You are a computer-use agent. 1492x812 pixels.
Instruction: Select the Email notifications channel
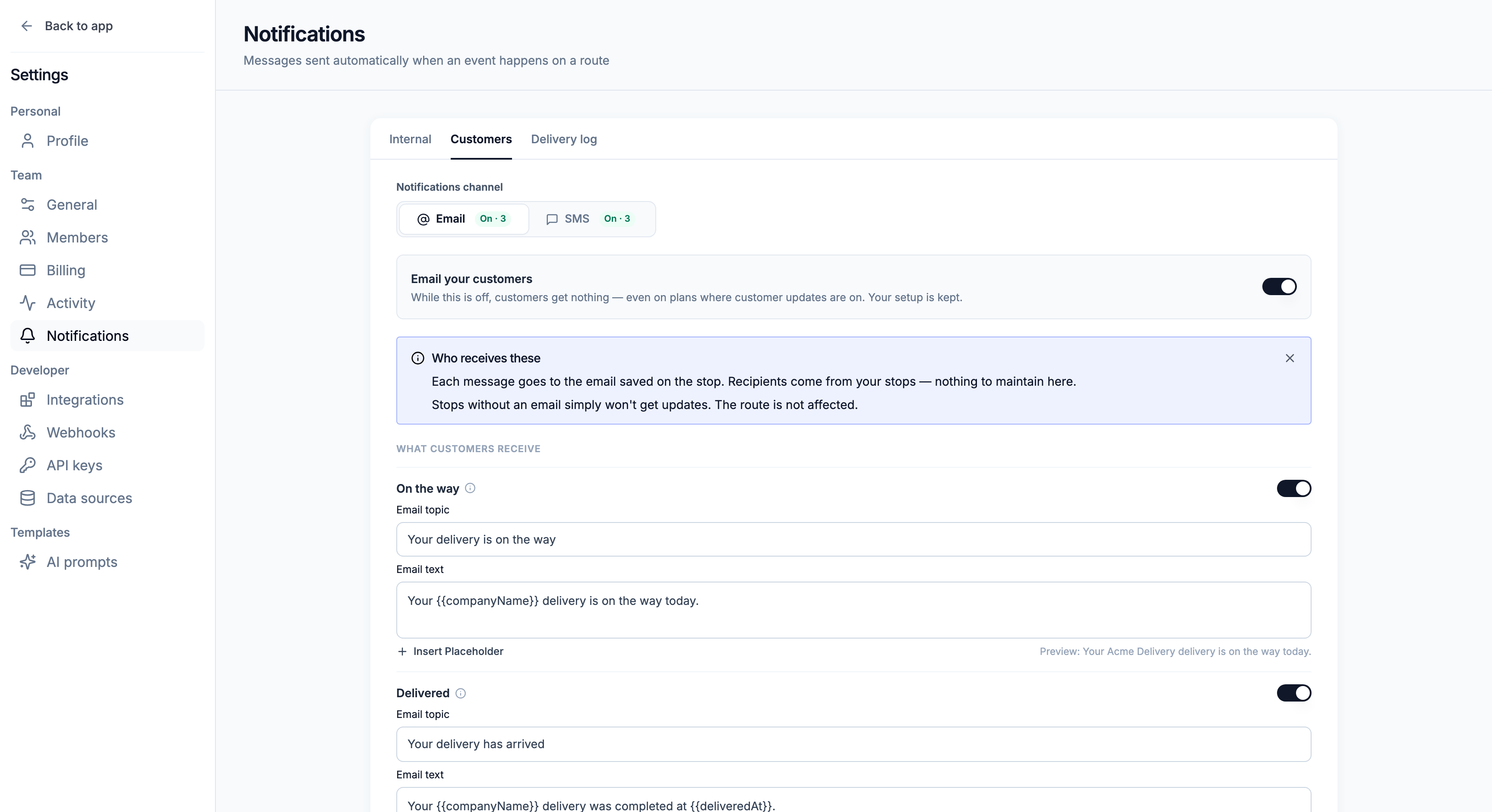[464, 219]
